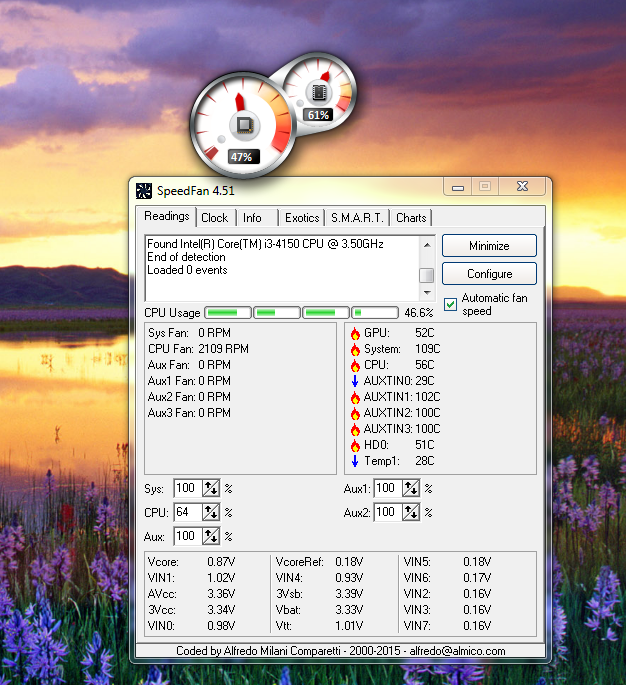This screenshot has width=626, height=685.
Task: Click the Configure button
Action: pos(489,274)
